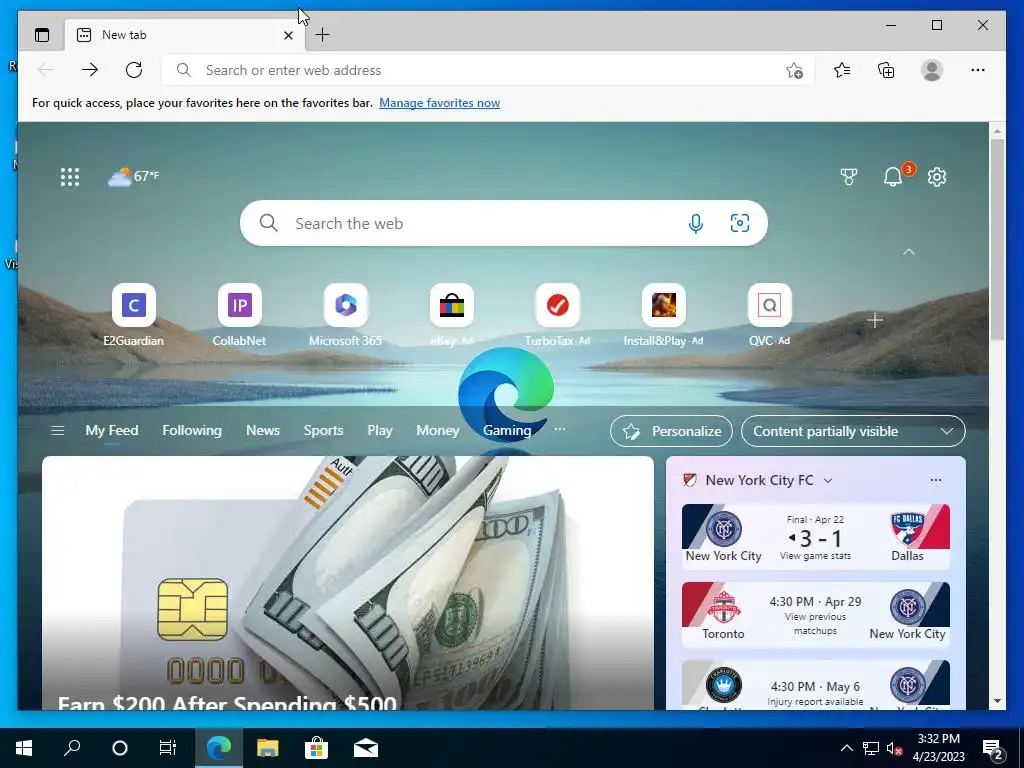
Task: Open File Explorer from taskbar
Action: tap(267, 748)
